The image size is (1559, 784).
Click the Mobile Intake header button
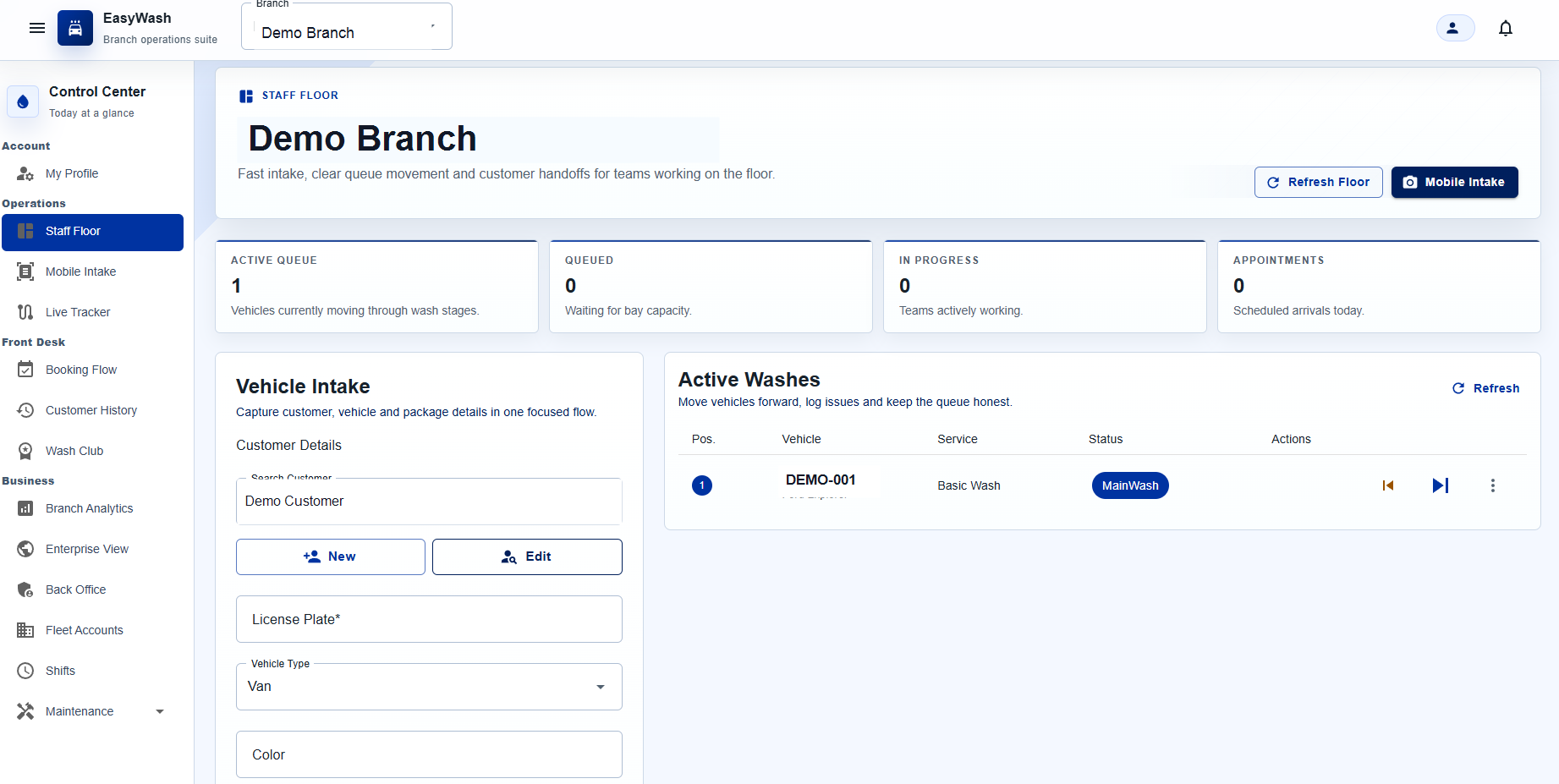click(x=1454, y=182)
